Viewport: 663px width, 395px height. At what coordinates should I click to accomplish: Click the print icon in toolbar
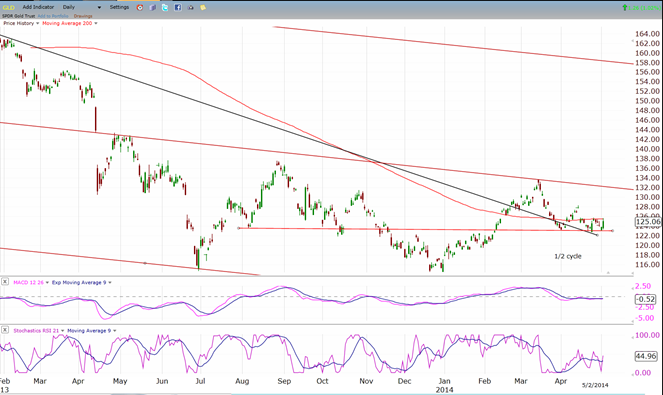(191, 8)
